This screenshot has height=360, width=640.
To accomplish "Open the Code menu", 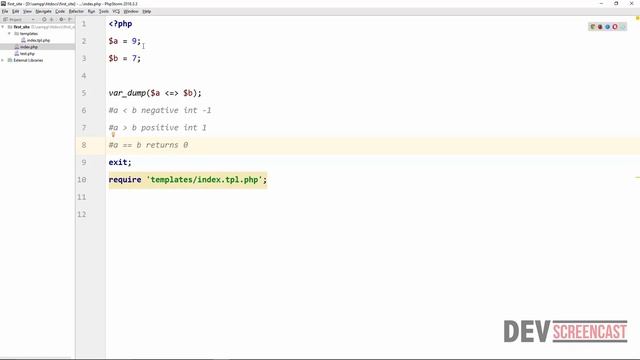I will pos(60,11).
